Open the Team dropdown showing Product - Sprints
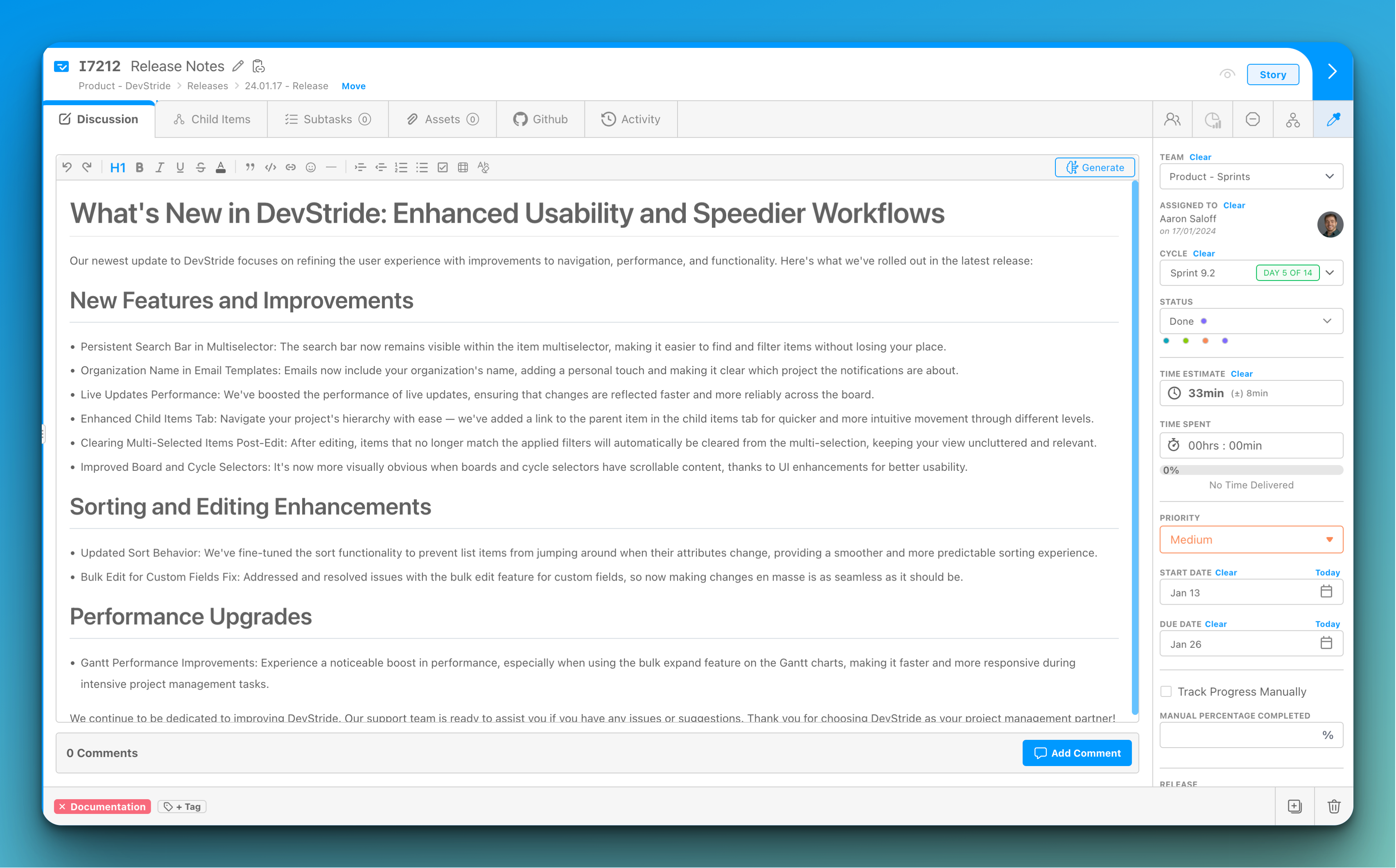The width and height of the screenshot is (1396, 868). coord(1251,176)
